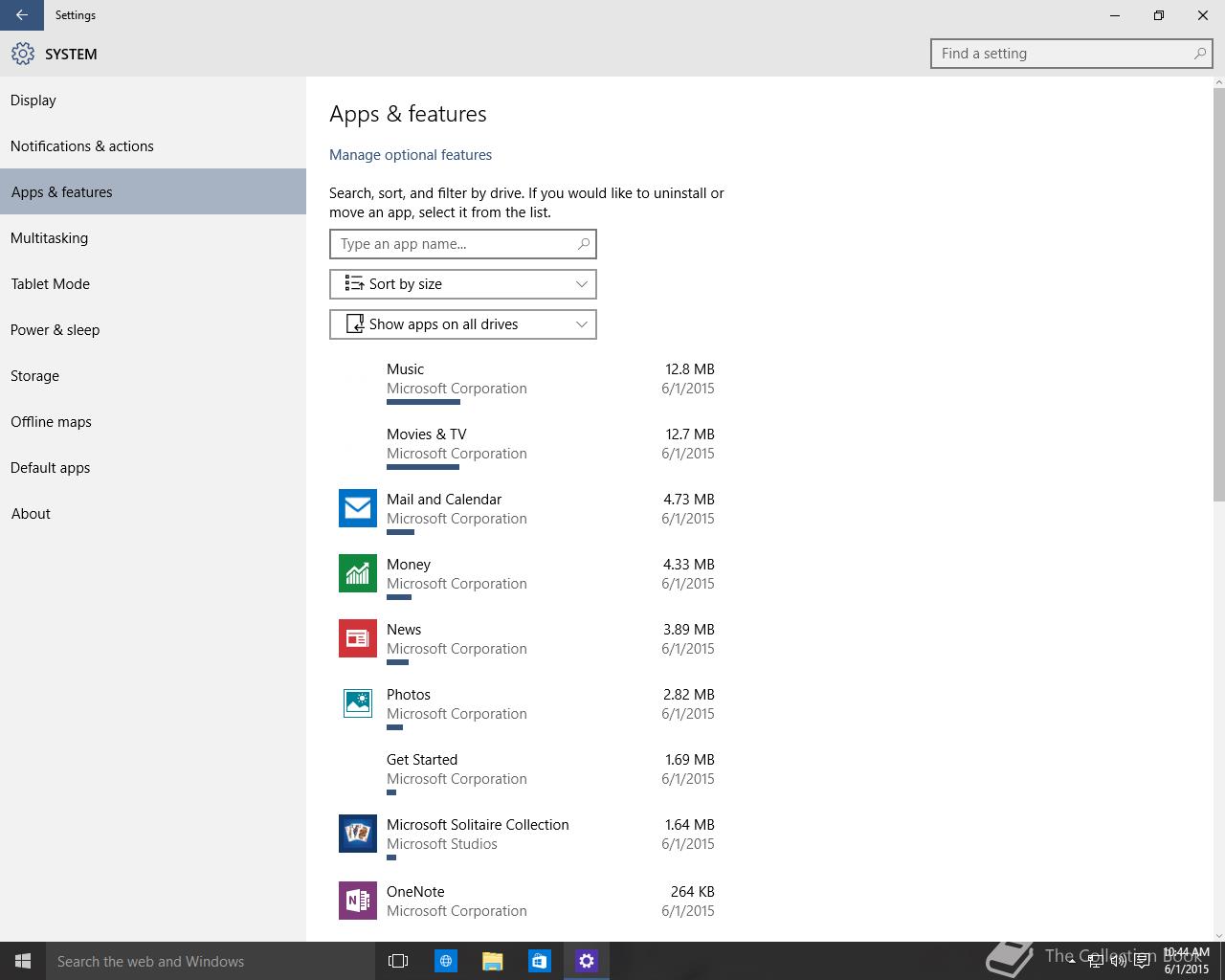This screenshot has height=980, width=1225.
Task: Select the Movies & TV entry
Action: (526, 447)
